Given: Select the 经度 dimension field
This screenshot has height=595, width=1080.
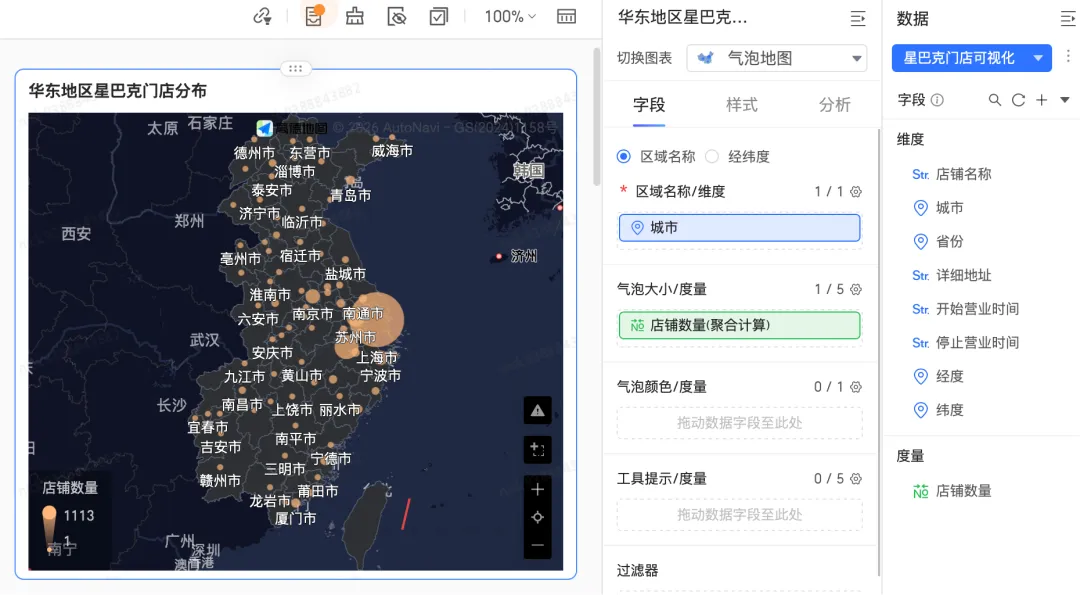Looking at the screenshot, I should [949, 377].
